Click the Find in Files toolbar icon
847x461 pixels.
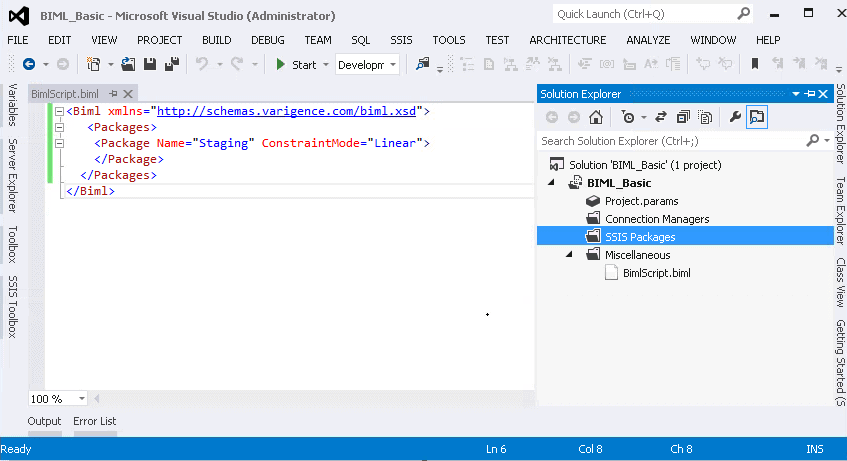(422, 64)
